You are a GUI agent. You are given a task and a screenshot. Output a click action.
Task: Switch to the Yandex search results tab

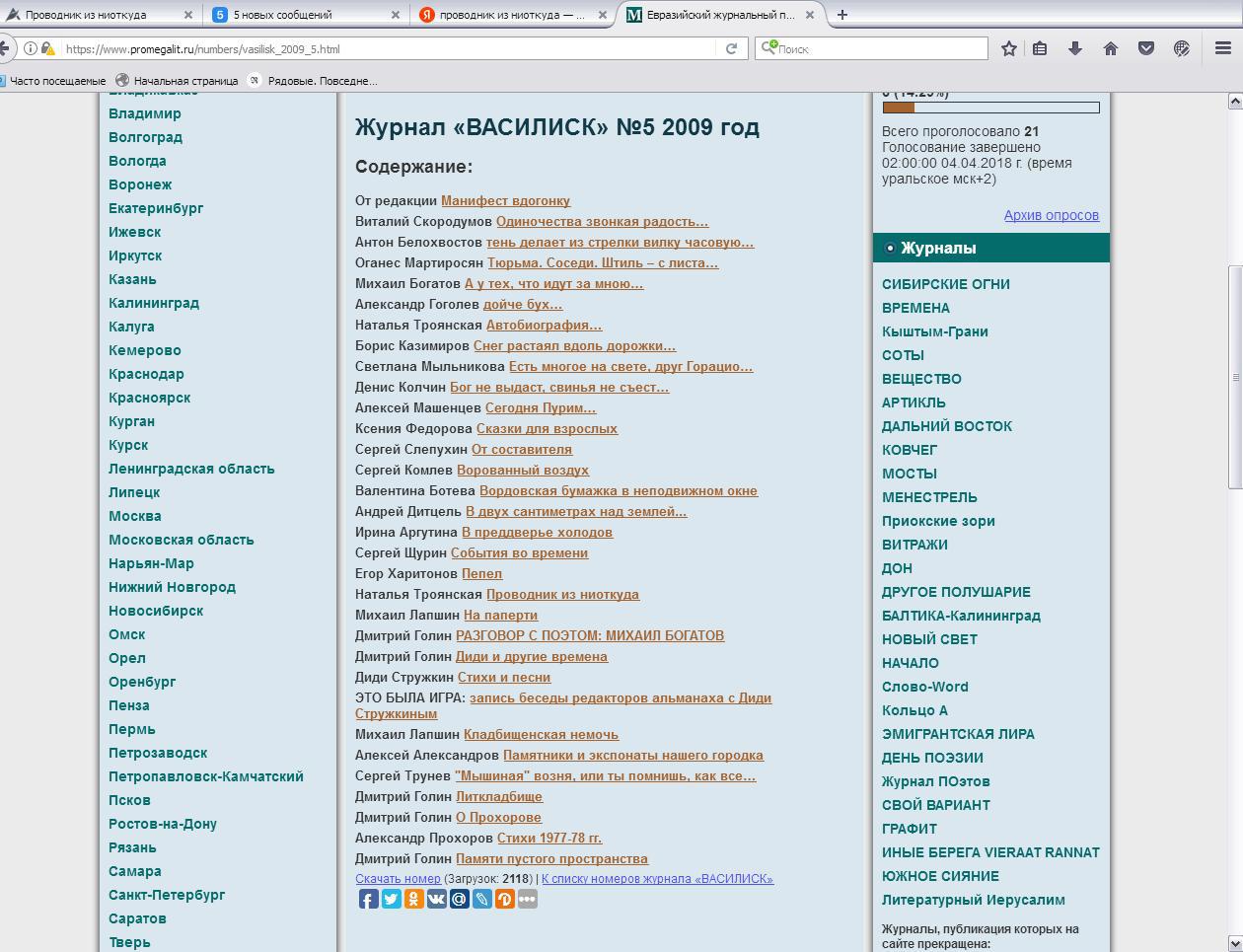tap(514, 15)
